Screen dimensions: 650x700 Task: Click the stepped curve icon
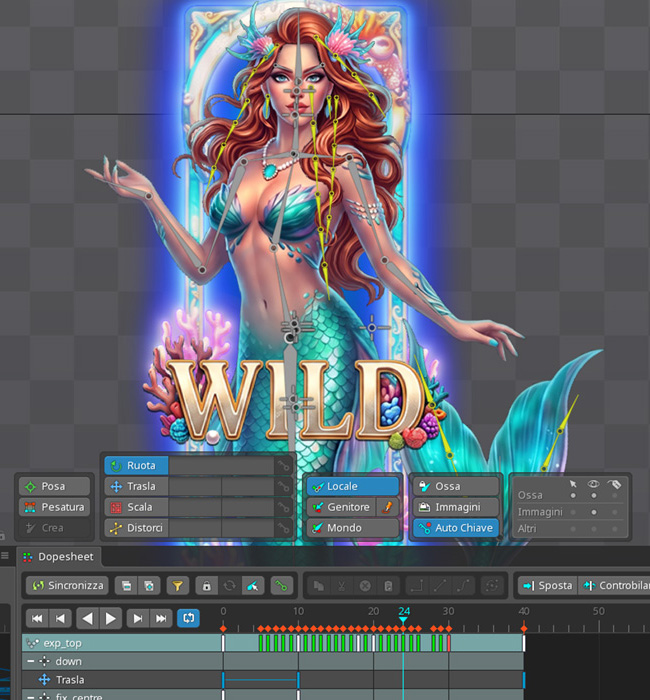pos(417,585)
